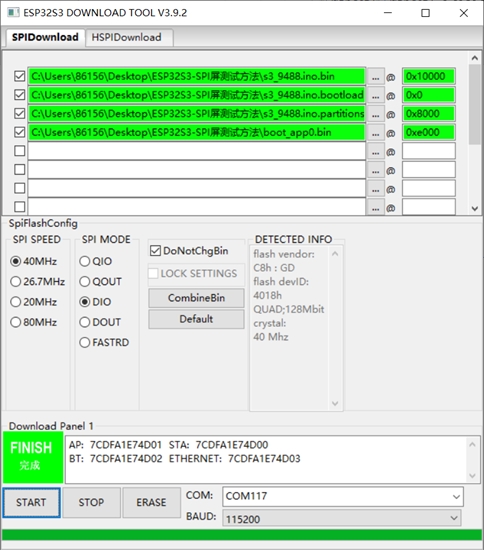Click the bootloader file path field
Viewport: 484px width, 550px height.
pos(197,95)
